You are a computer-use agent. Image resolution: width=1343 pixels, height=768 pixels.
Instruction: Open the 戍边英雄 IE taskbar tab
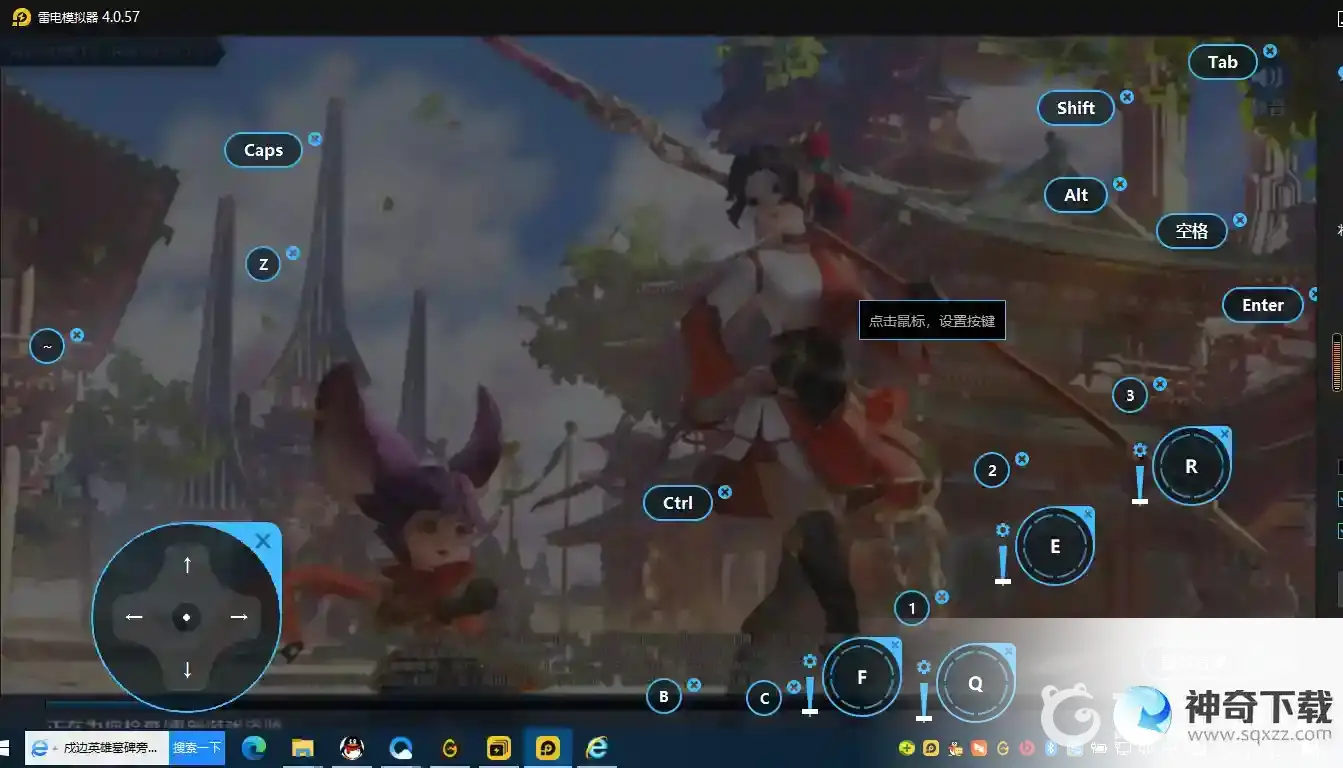coord(97,748)
